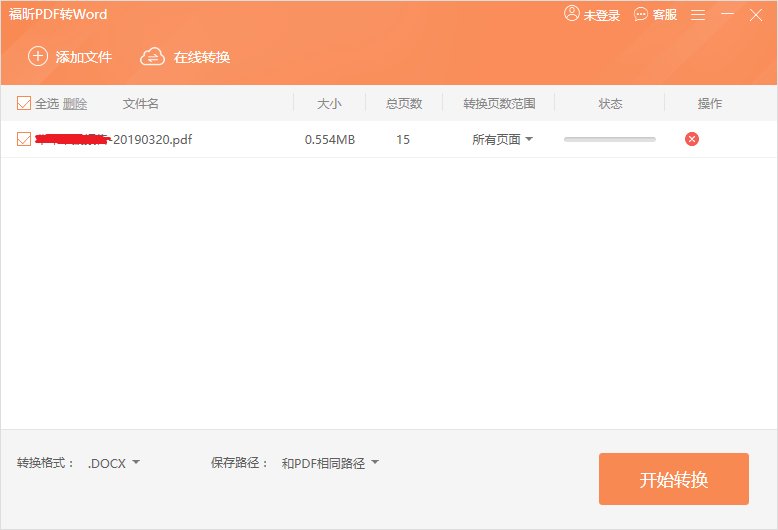Click the 未登录 login text
778x530 pixels.
pyautogui.click(x=602, y=15)
